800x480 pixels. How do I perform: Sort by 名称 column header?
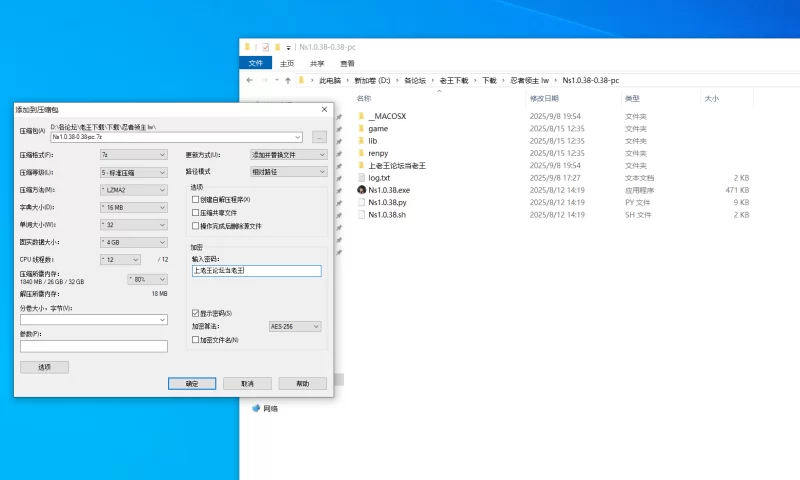point(364,98)
